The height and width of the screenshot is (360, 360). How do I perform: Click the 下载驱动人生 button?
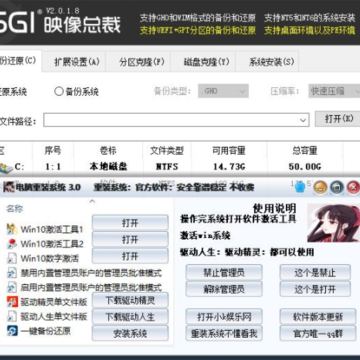(130, 317)
